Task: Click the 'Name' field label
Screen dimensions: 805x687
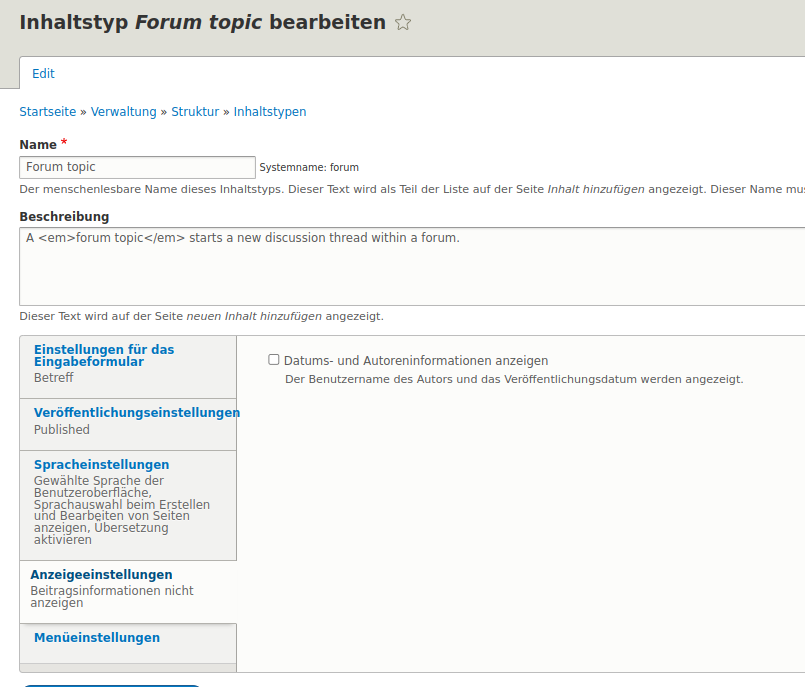Action: (x=38, y=145)
